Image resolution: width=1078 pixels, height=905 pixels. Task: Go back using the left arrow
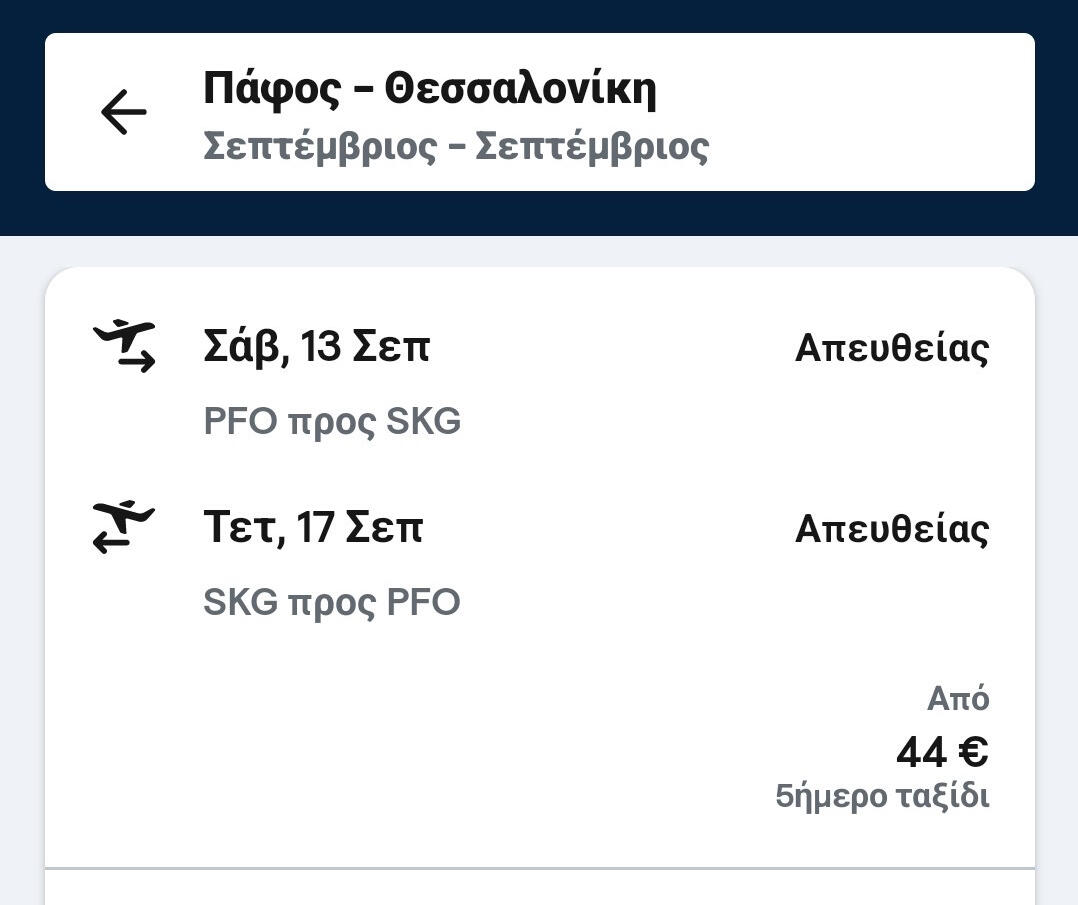tap(124, 112)
